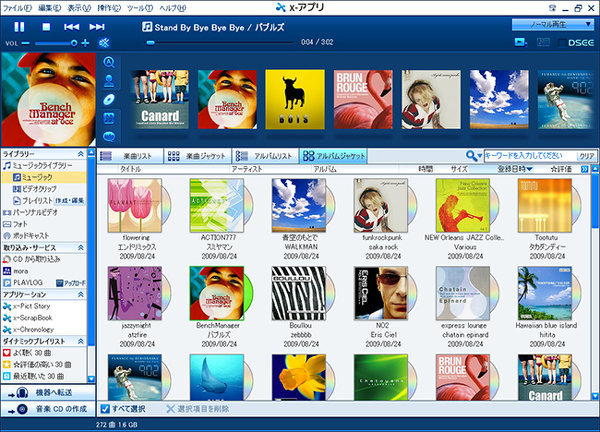Toggle the mini player display icon
This screenshot has height=432, width=600.
click(520, 42)
